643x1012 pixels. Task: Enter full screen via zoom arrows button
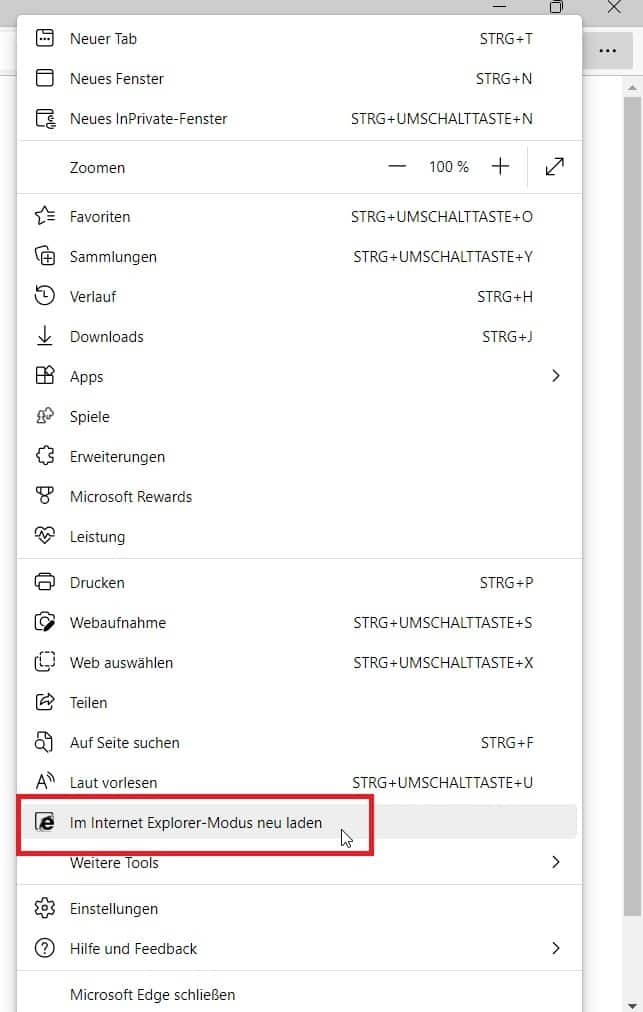(554, 167)
